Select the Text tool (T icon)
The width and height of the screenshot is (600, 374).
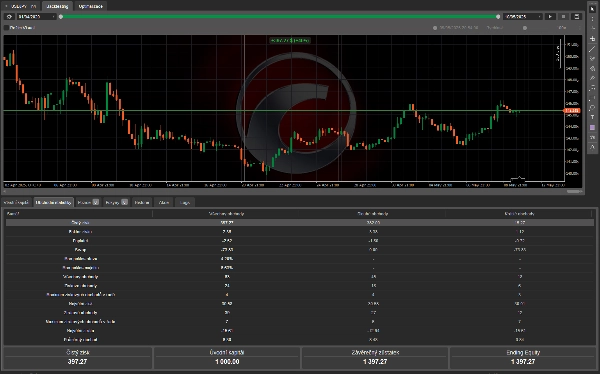[592, 118]
